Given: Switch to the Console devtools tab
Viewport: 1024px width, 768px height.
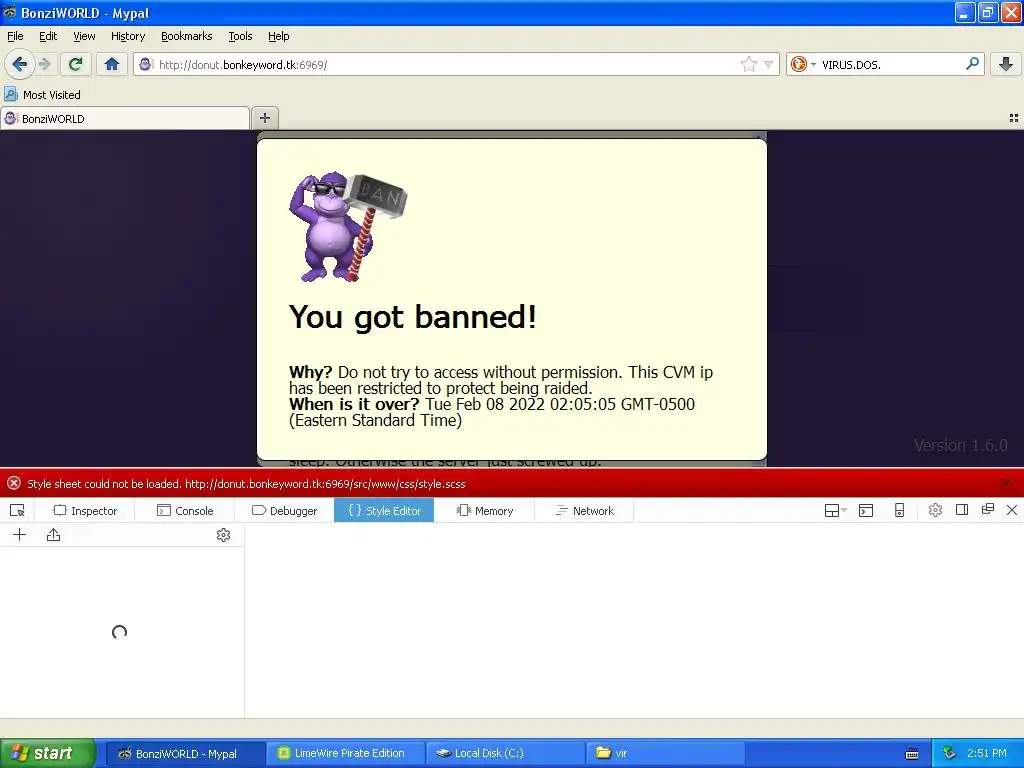Looking at the screenshot, I should click(185, 511).
